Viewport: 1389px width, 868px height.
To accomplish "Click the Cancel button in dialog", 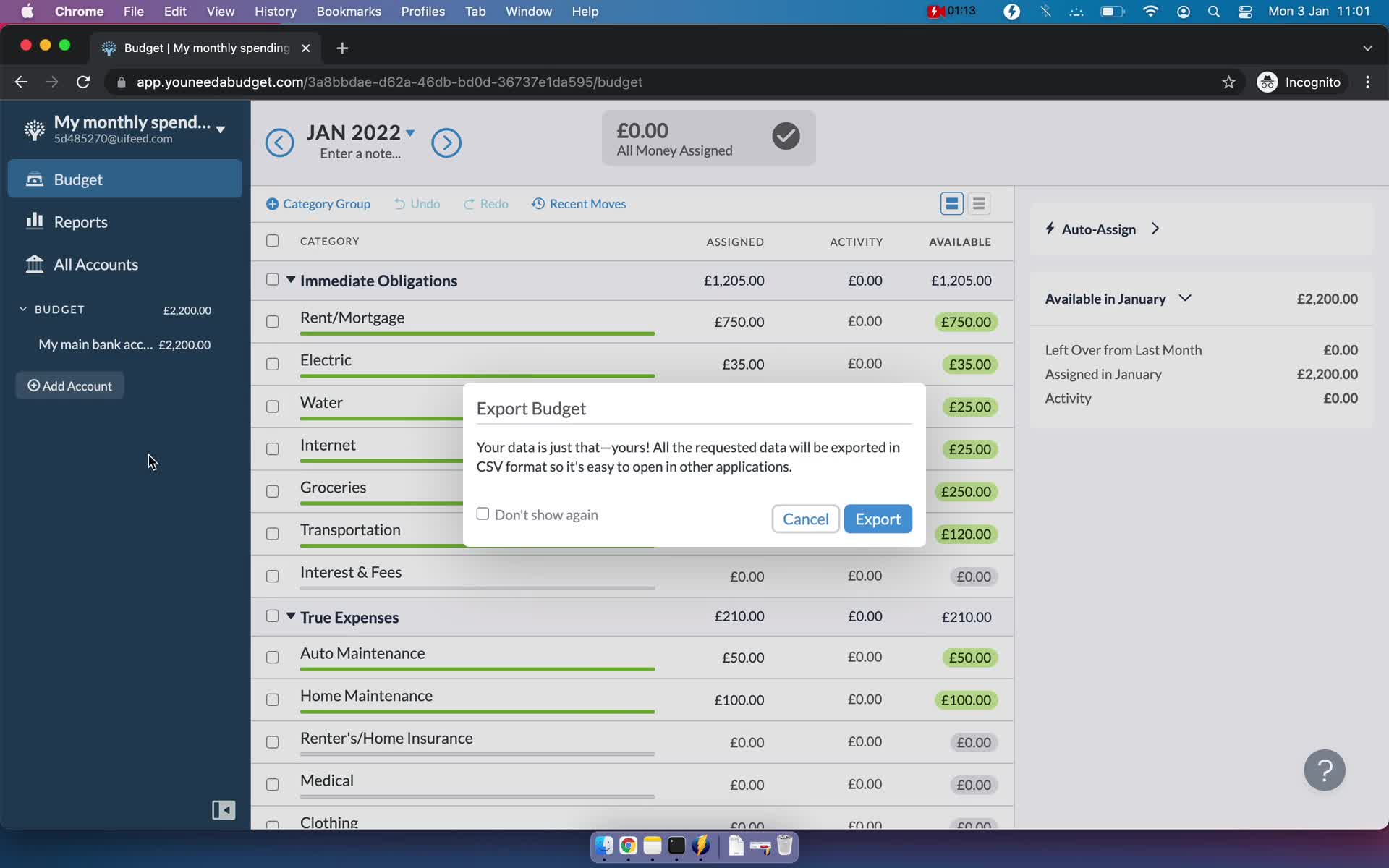I will (x=806, y=519).
